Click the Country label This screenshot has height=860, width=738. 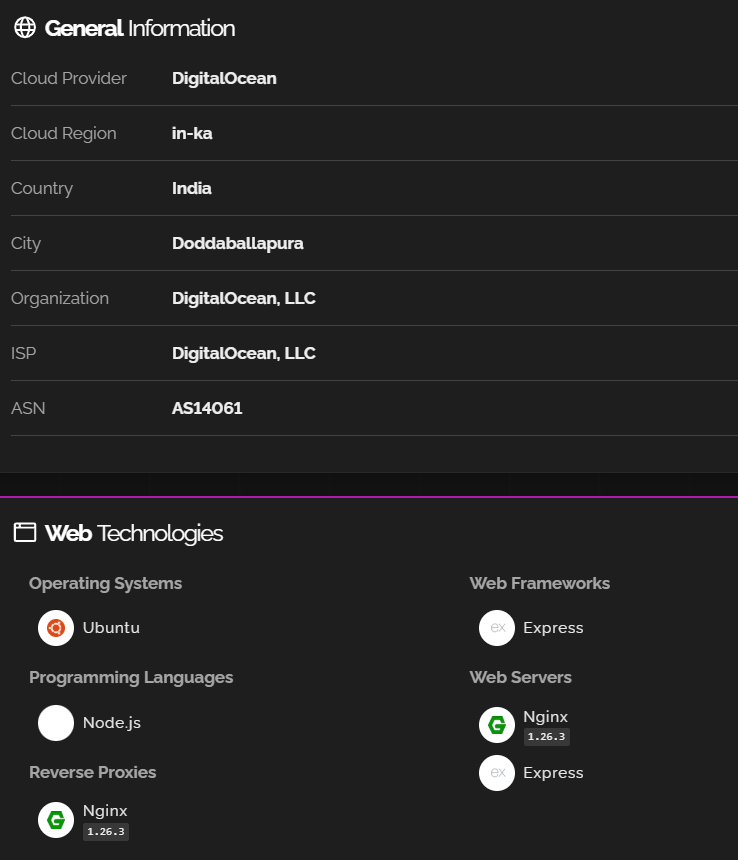42,188
